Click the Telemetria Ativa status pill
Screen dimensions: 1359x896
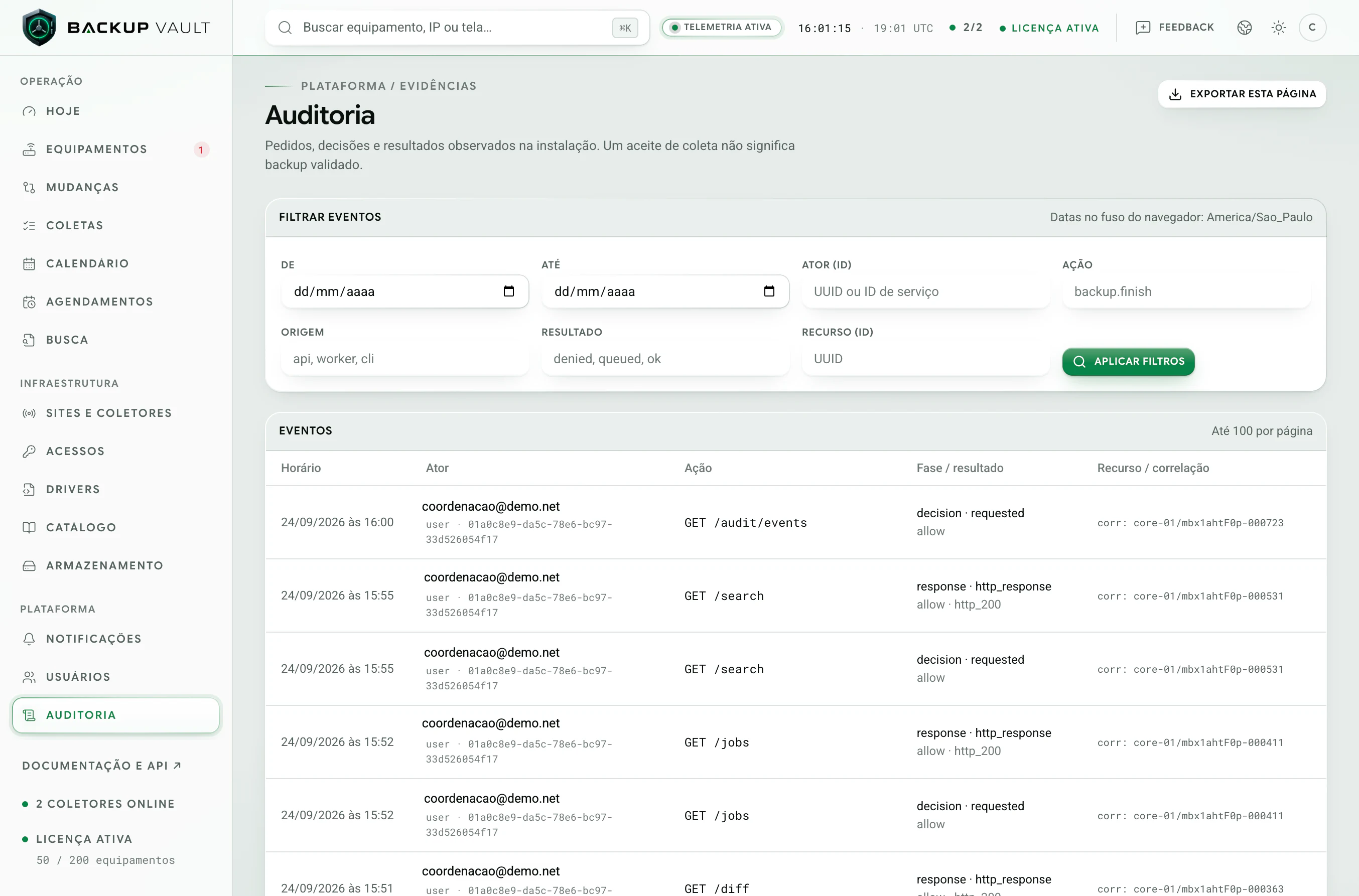(x=721, y=28)
